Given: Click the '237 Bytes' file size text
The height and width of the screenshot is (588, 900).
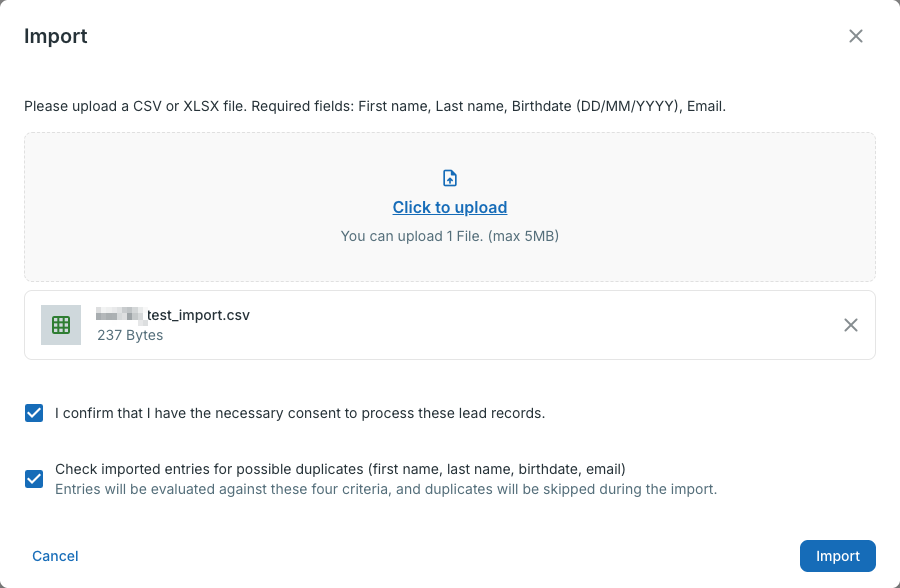Looking at the screenshot, I should coord(130,335).
